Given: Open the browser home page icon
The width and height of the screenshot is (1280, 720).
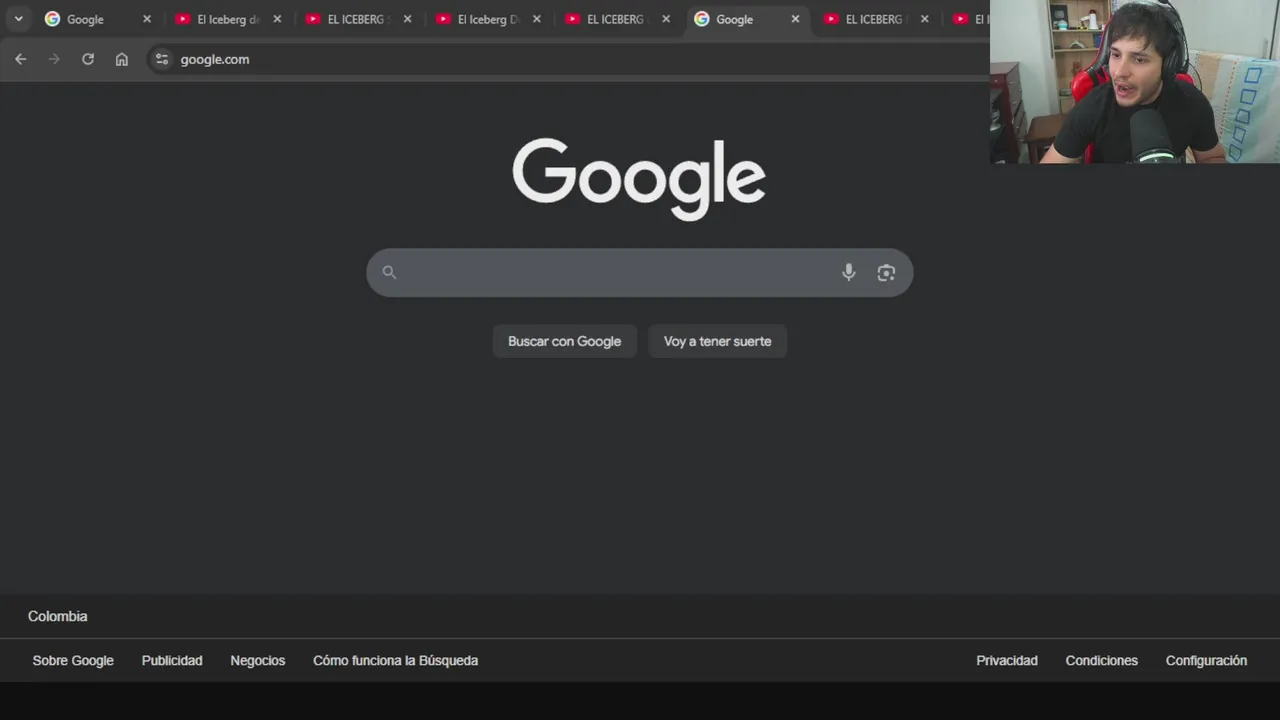Looking at the screenshot, I should click(x=122, y=59).
